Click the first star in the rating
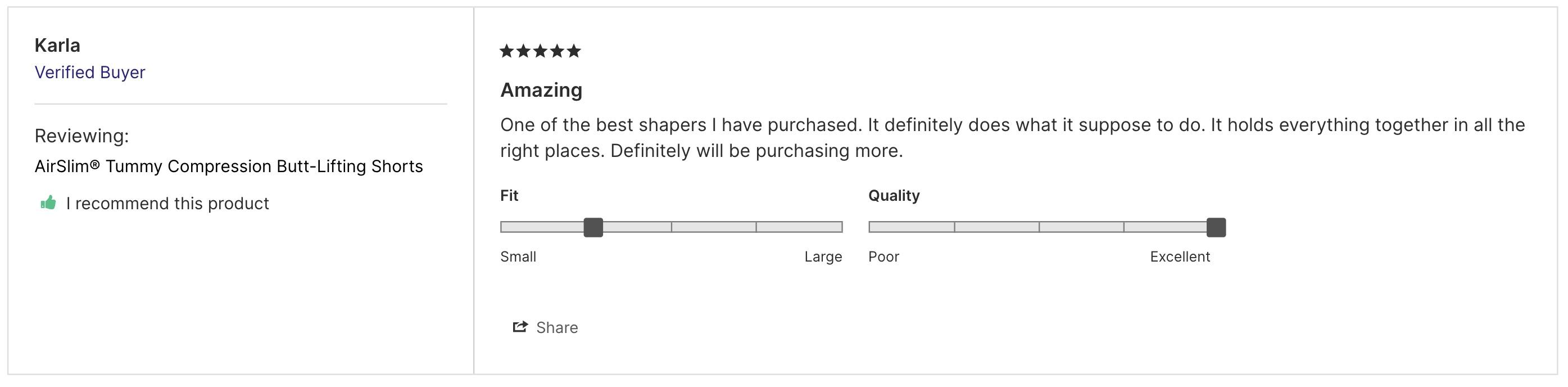Screen dimensions: 1568x387 (x=506, y=51)
